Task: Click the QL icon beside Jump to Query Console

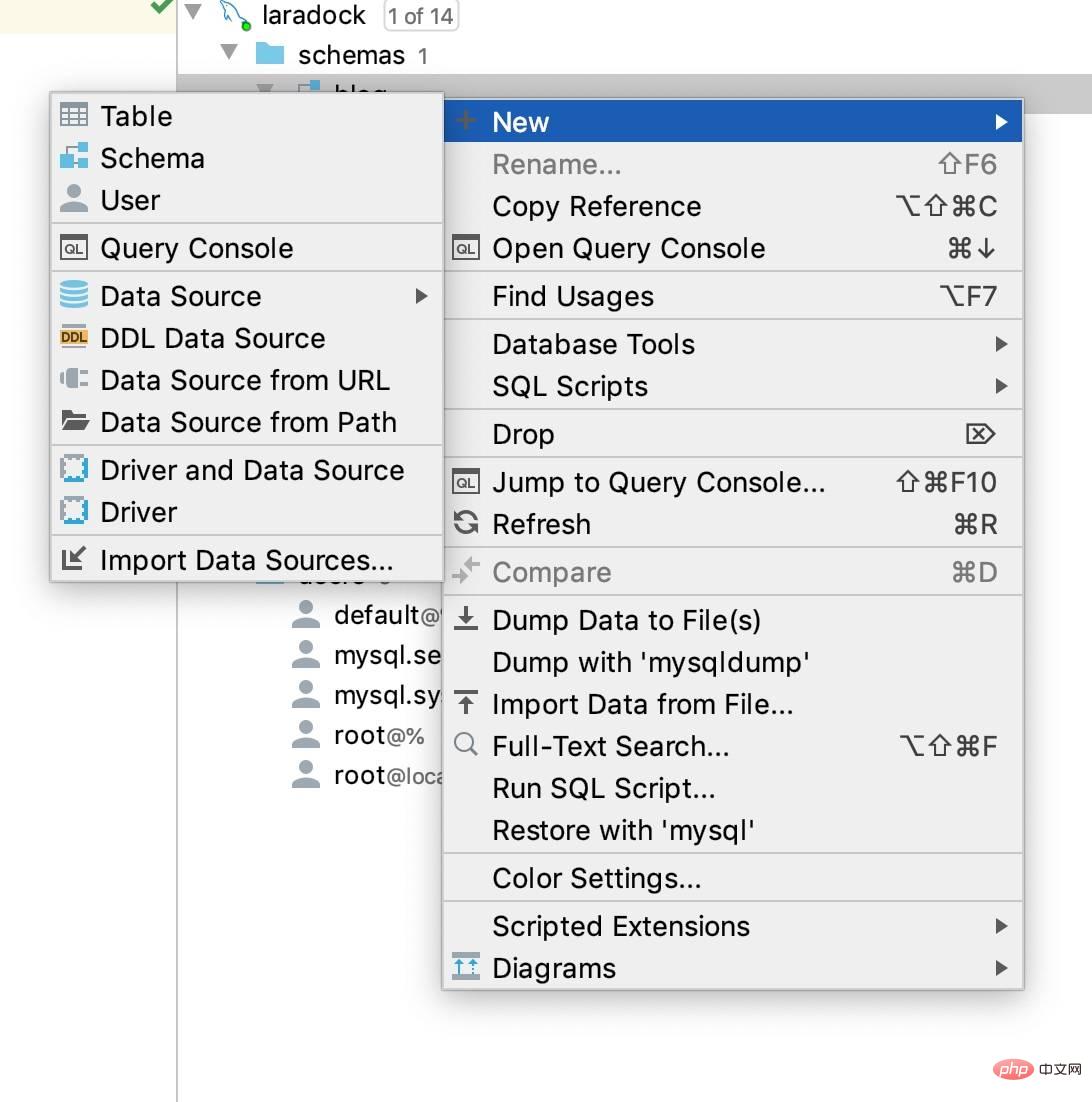Action: [466, 482]
